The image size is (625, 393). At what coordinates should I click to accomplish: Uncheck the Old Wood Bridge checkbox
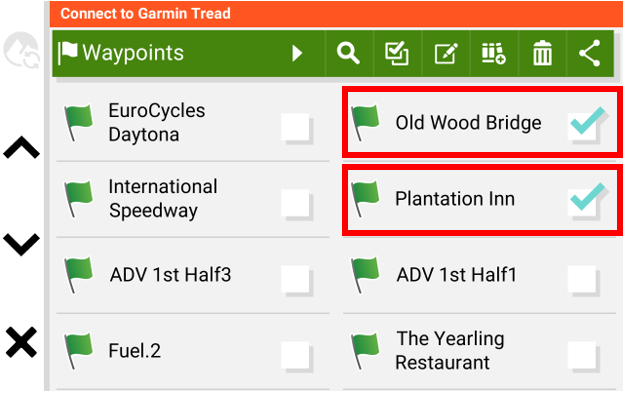point(586,123)
